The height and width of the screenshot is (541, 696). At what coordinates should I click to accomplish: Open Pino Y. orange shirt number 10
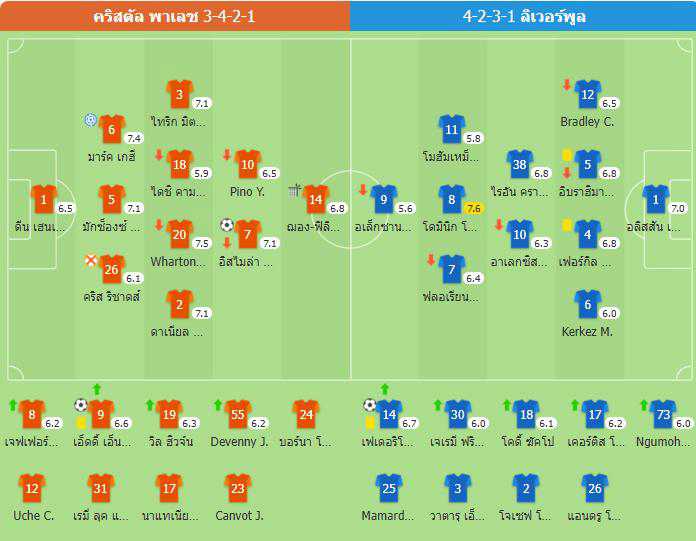coord(247,165)
